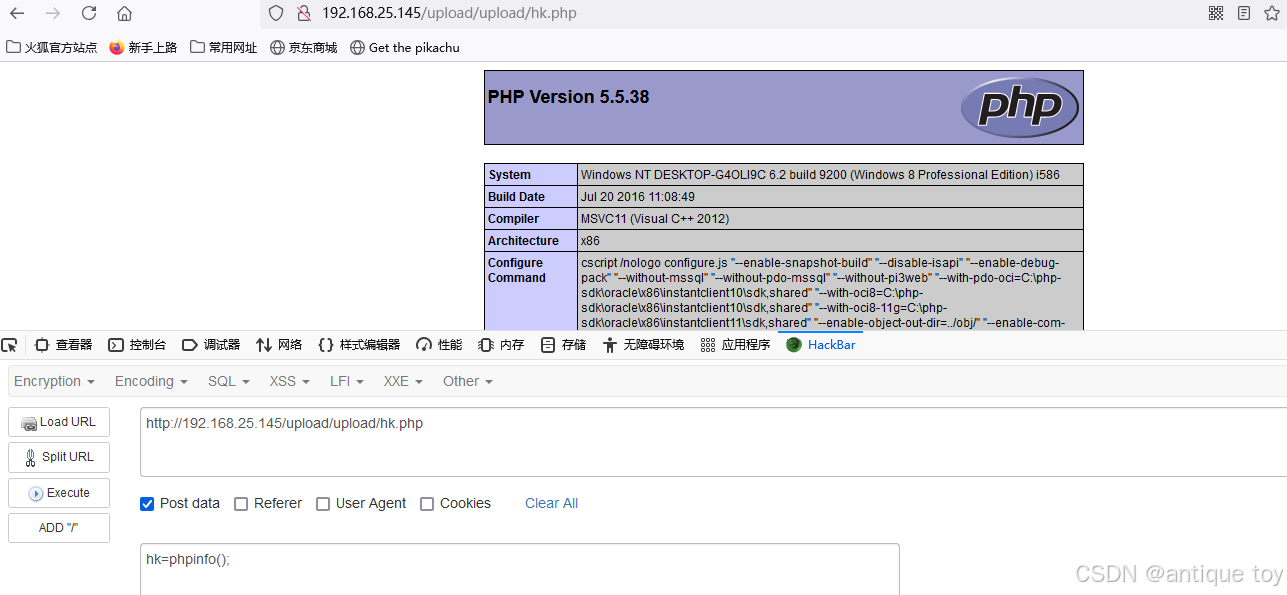Open the Other dropdown menu
This screenshot has height=595, width=1287.
pos(468,381)
